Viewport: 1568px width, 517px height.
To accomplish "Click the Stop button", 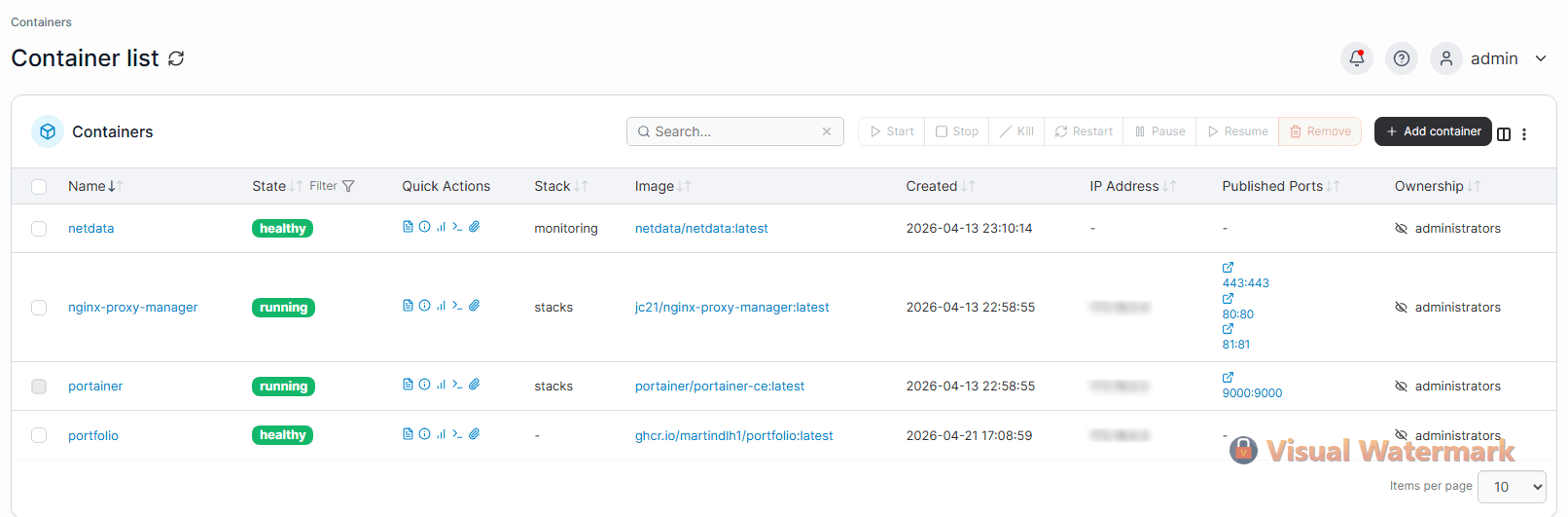I will coord(957,131).
